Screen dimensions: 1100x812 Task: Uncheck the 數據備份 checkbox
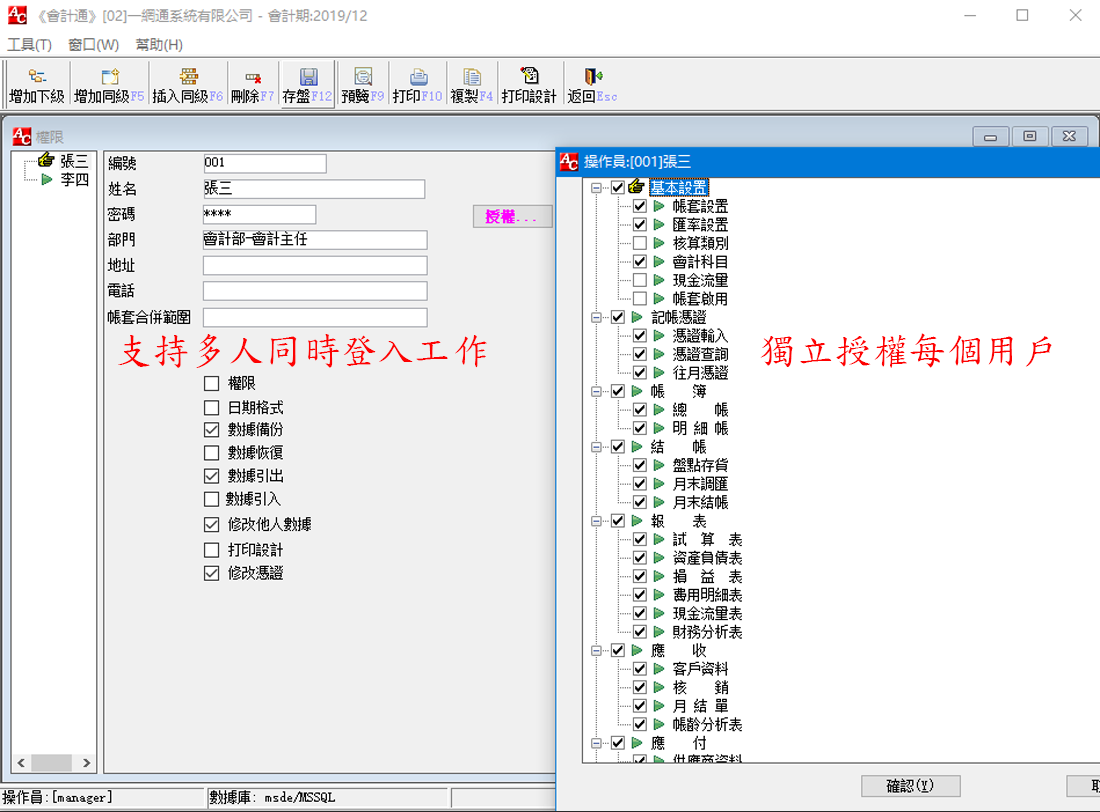[212, 430]
